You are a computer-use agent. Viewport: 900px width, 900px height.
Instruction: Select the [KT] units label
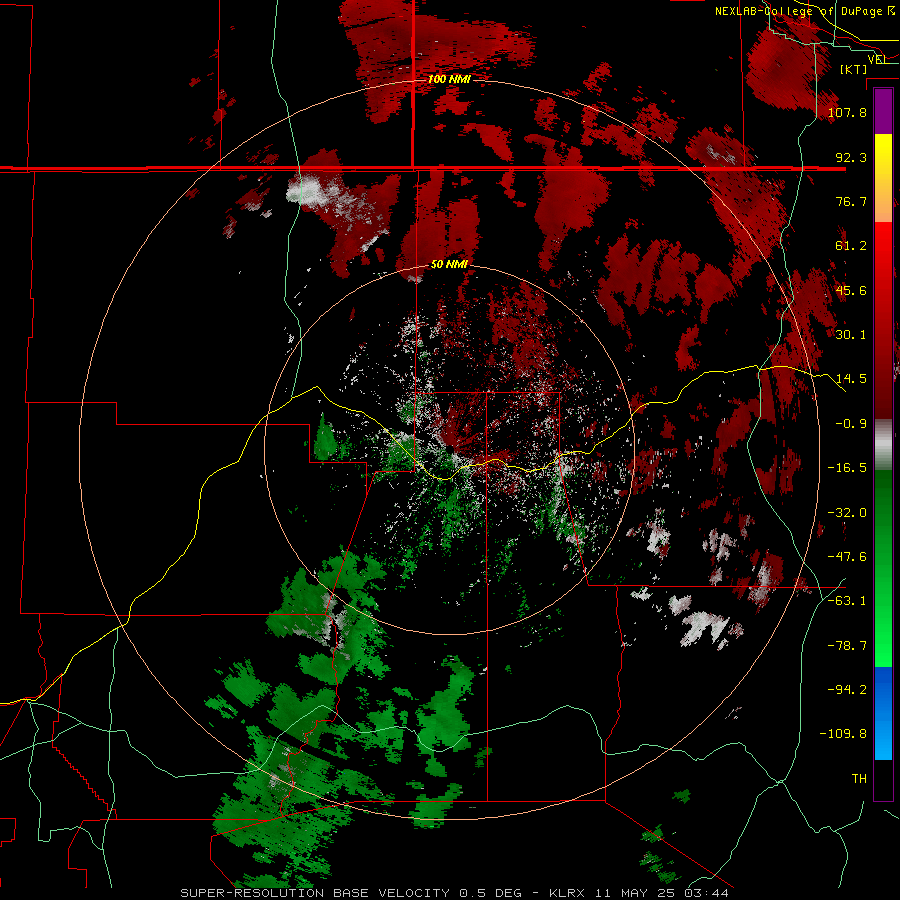(x=853, y=69)
